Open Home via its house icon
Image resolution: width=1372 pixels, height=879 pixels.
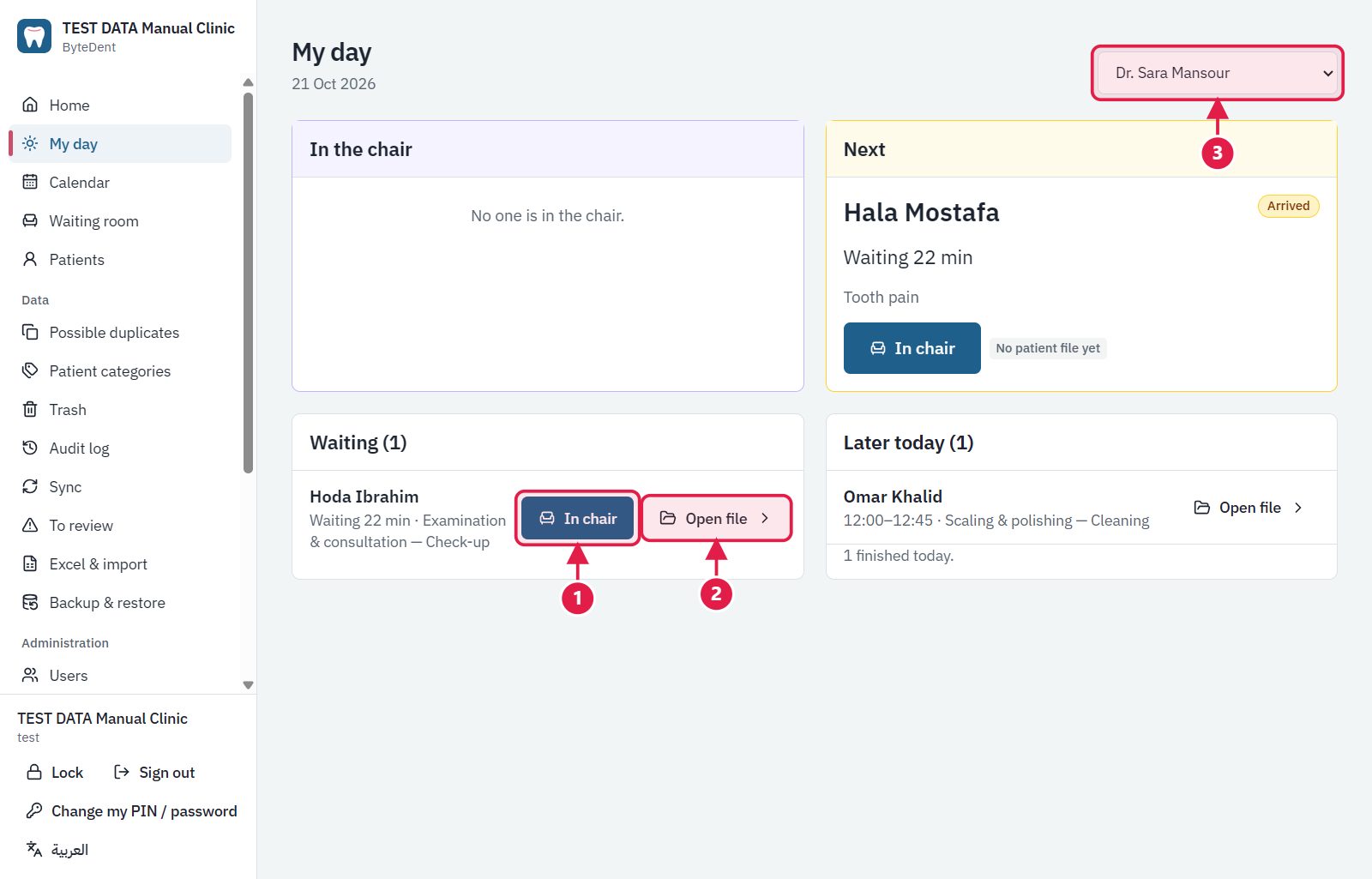tap(30, 105)
